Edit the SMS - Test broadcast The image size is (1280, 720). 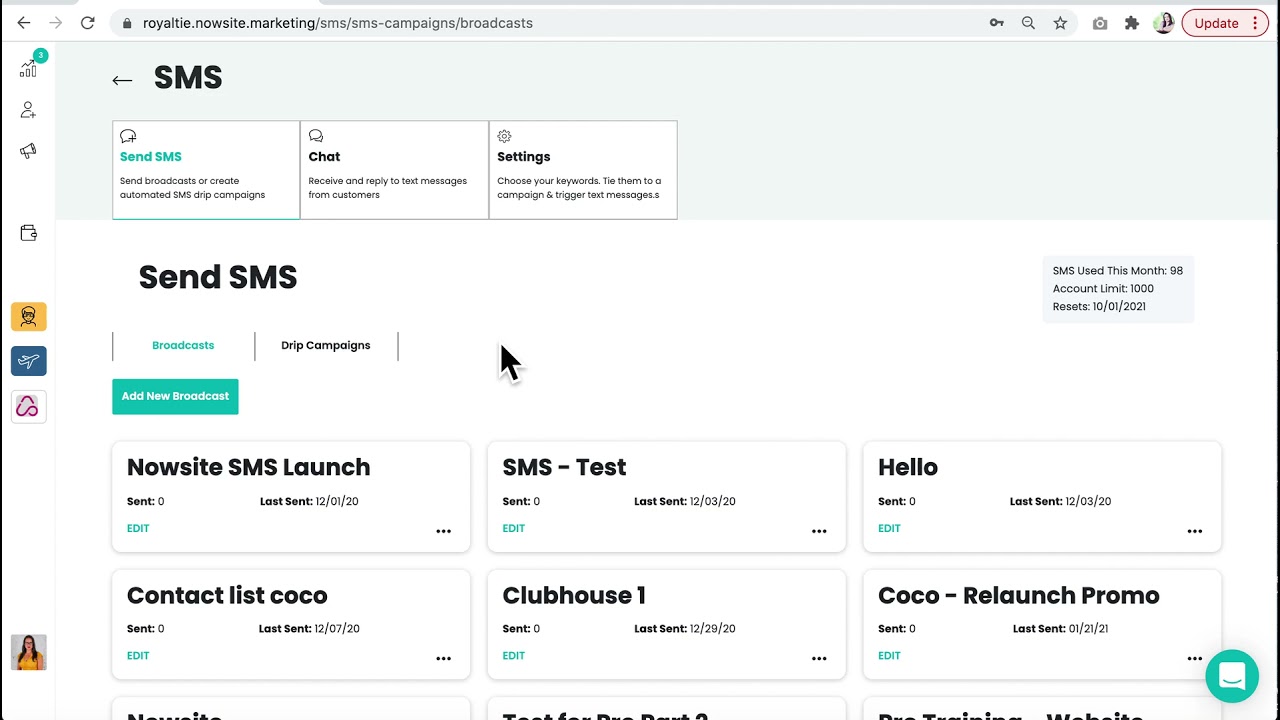[x=513, y=528]
